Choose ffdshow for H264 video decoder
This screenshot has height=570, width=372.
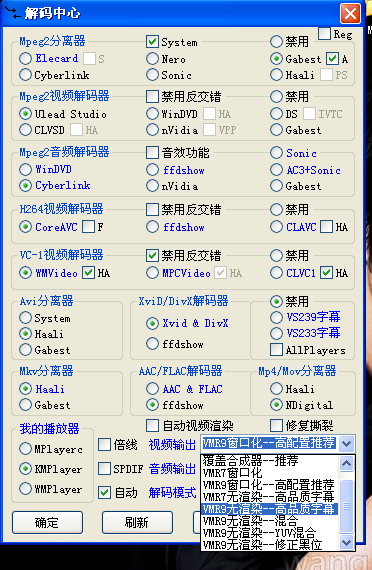pos(152,227)
